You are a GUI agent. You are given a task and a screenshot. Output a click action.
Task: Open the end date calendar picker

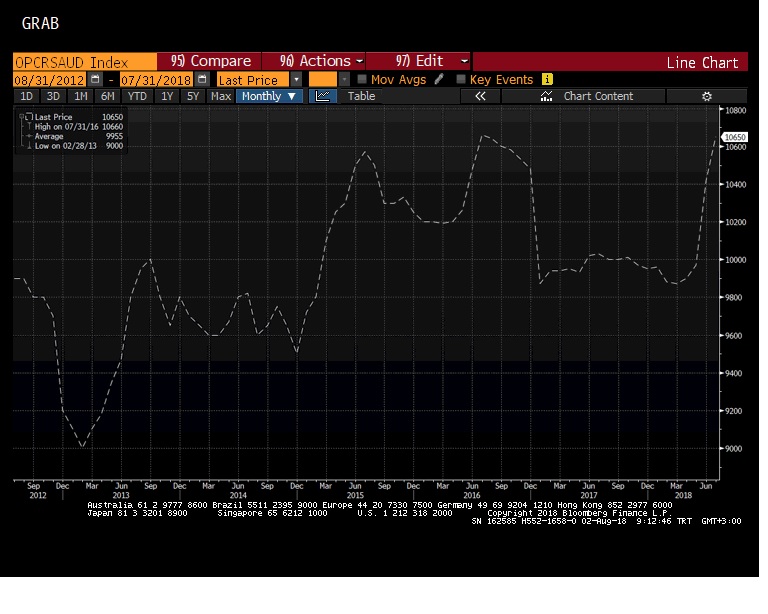[202, 79]
